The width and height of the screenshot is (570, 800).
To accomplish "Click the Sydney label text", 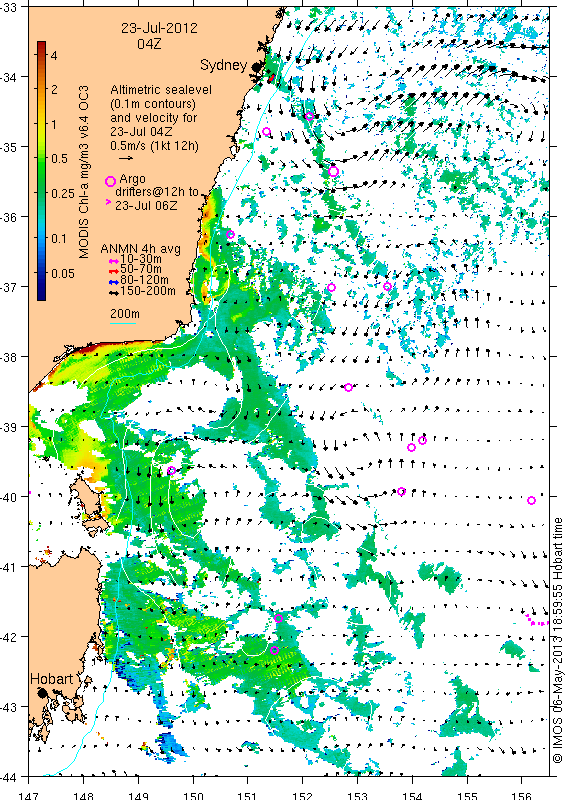I will [223, 65].
